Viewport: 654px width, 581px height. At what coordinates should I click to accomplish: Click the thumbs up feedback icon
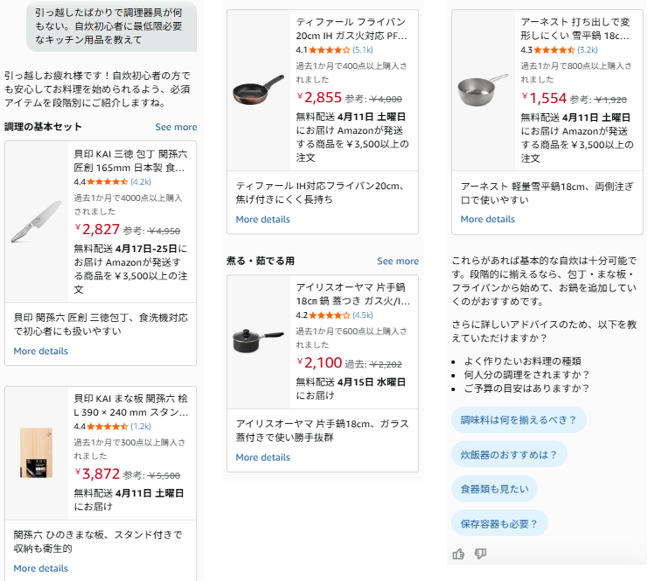pyautogui.click(x=458, y=553)
